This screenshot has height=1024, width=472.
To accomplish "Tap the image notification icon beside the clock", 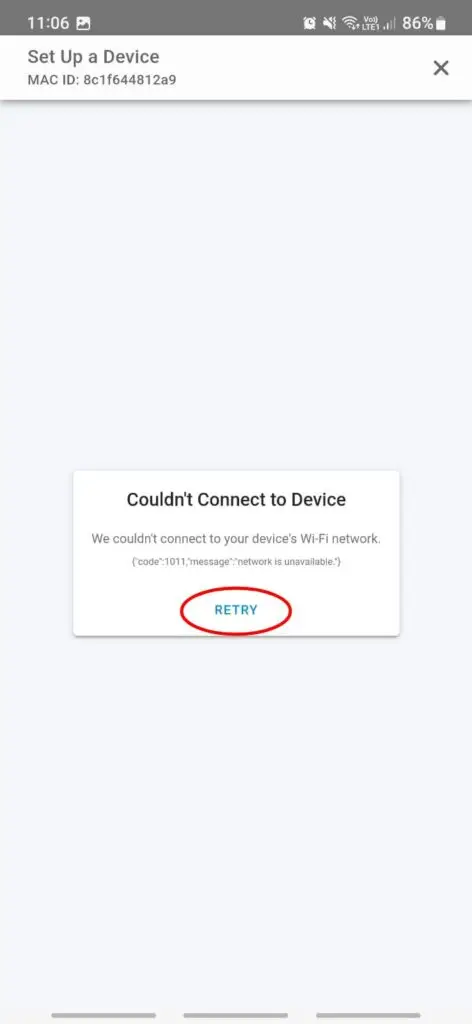I will coord(83,24).
